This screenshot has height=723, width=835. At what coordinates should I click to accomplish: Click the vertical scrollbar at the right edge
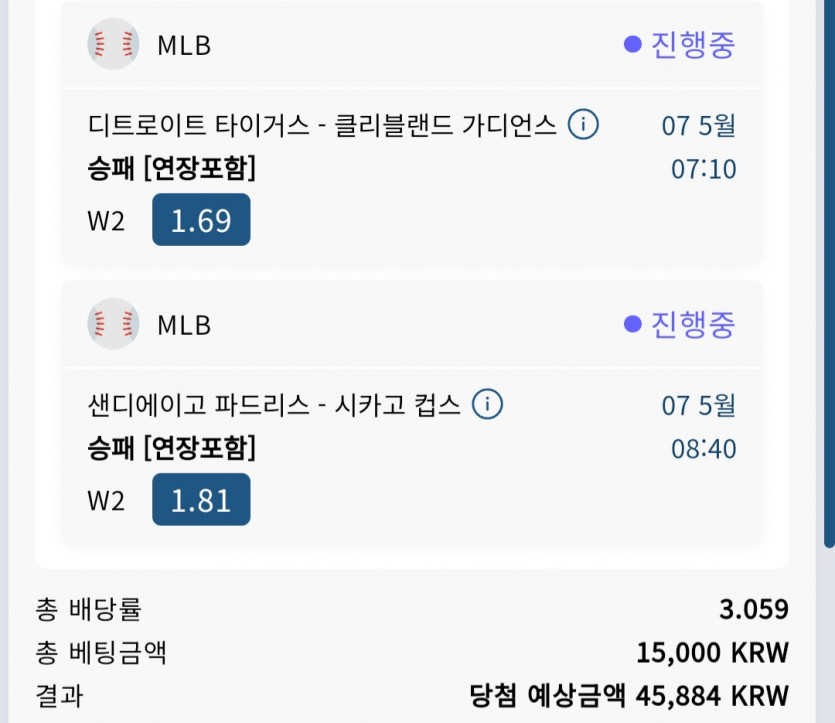(x=829, y=274)
